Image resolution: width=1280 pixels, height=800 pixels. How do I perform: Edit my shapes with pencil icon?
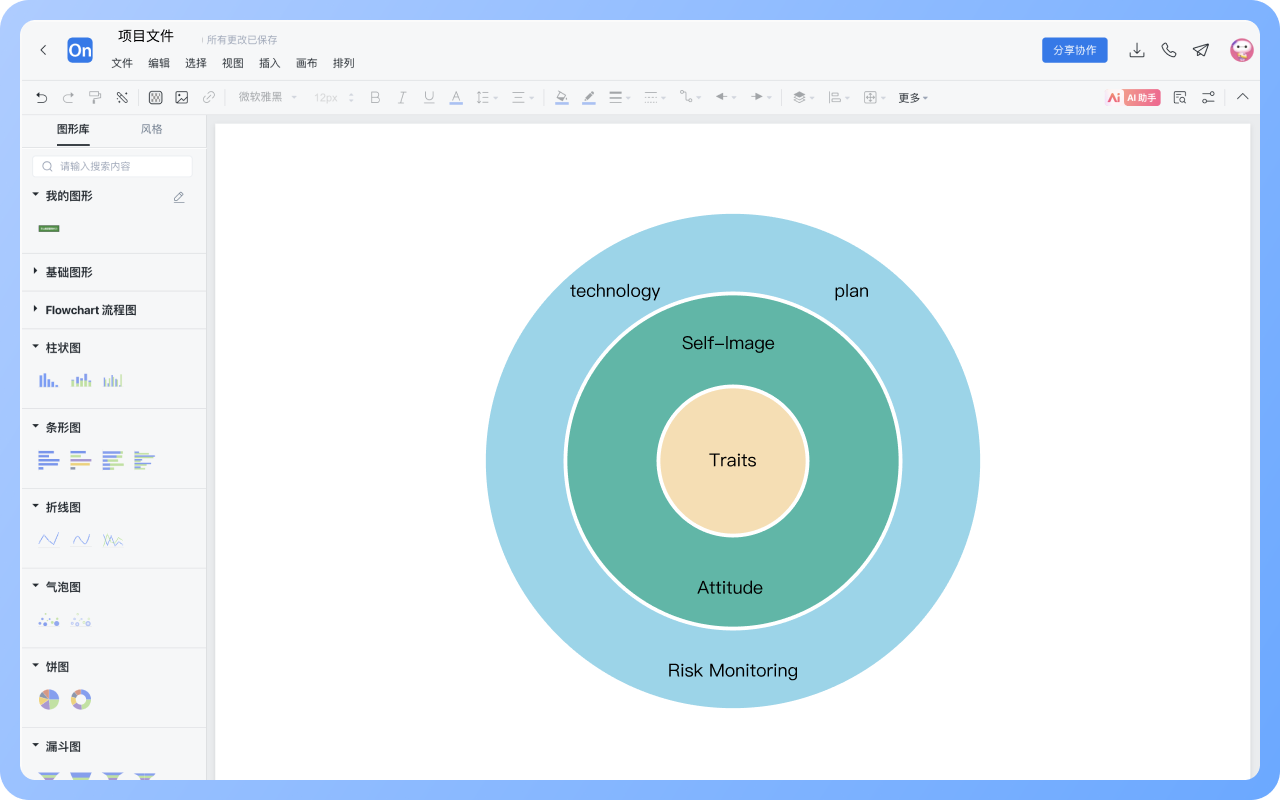(179, 197)
